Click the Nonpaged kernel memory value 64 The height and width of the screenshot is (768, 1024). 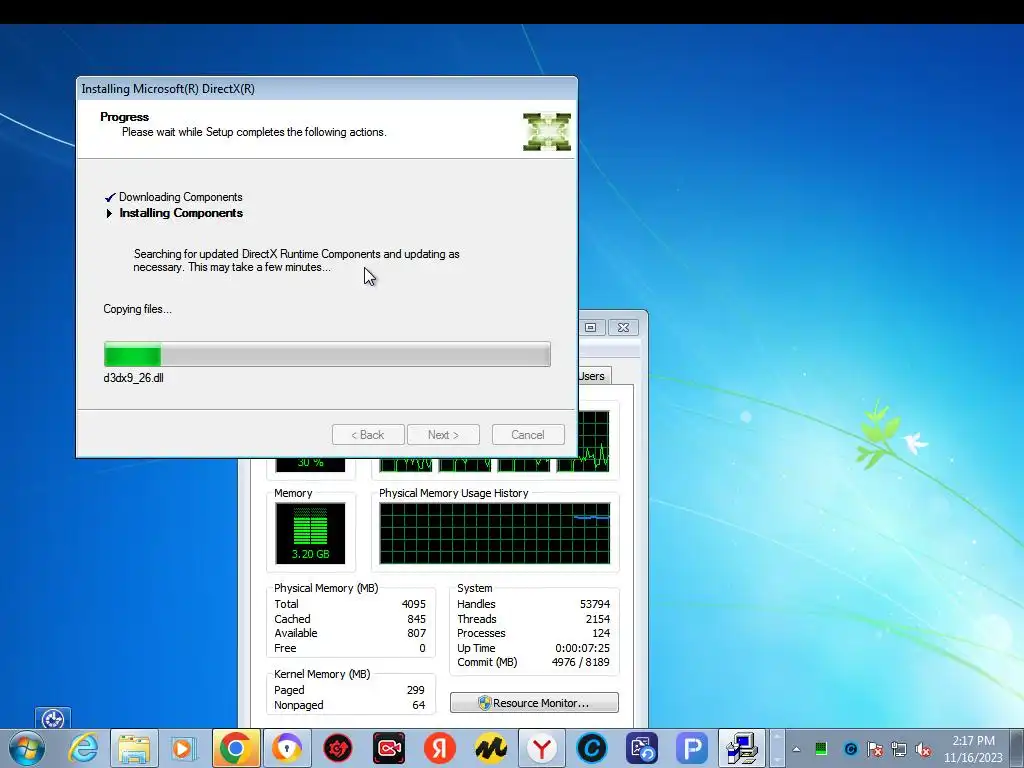419,705
